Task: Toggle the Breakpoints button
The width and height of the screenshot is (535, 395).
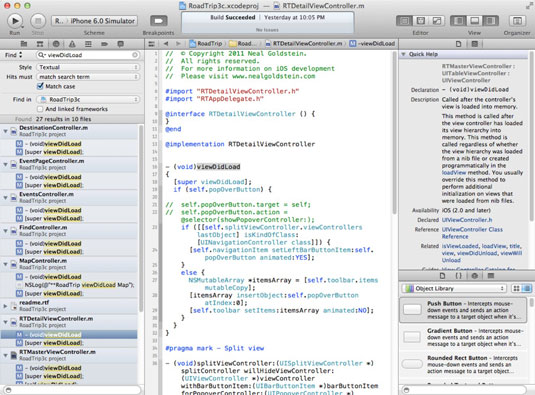Action: coord(159,21)
